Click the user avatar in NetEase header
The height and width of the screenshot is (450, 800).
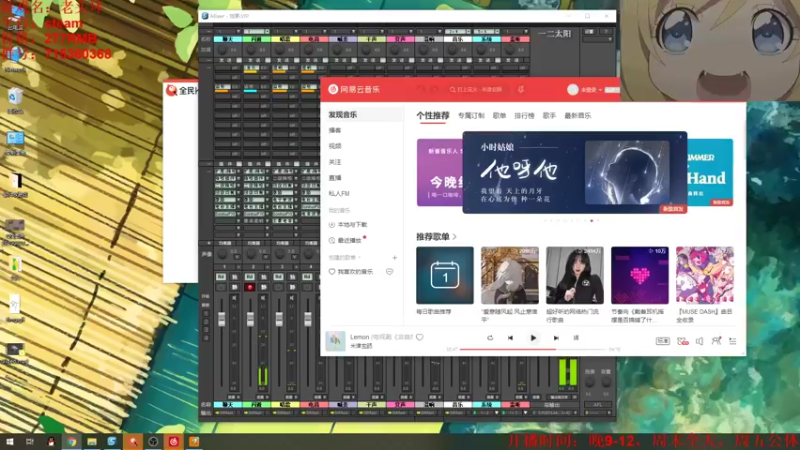tap(572, 90)
